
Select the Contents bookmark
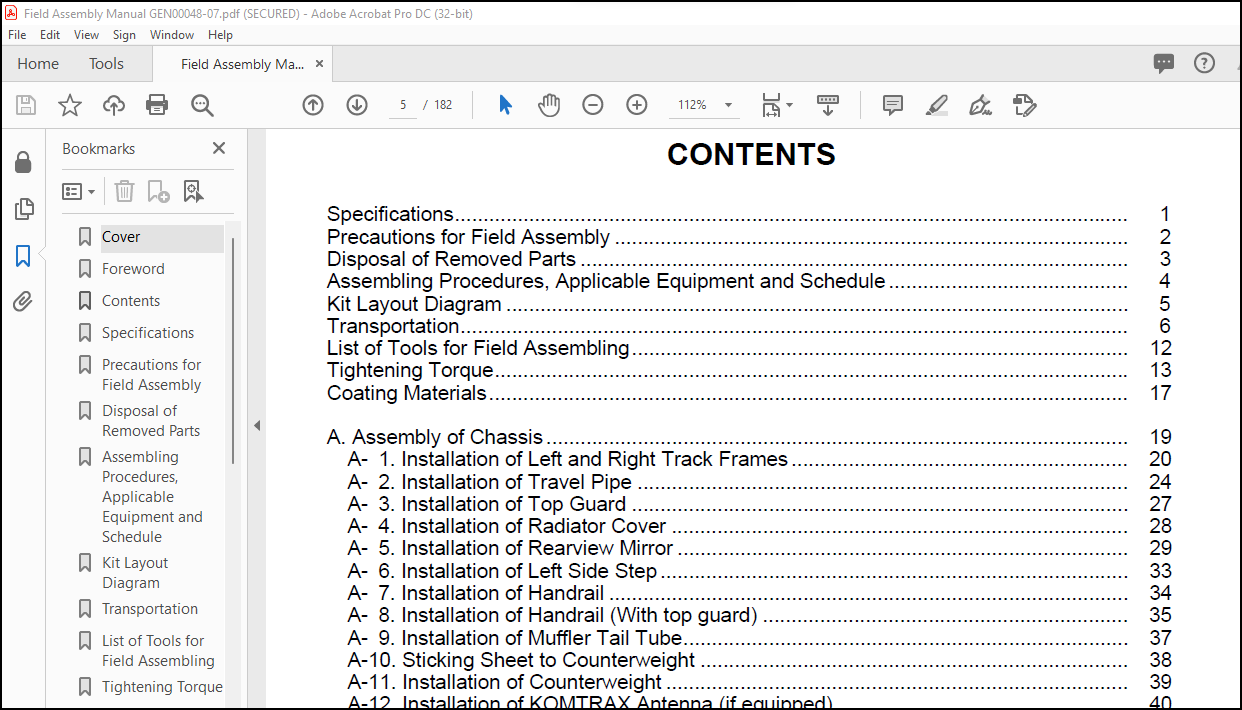tap(131, 301)
